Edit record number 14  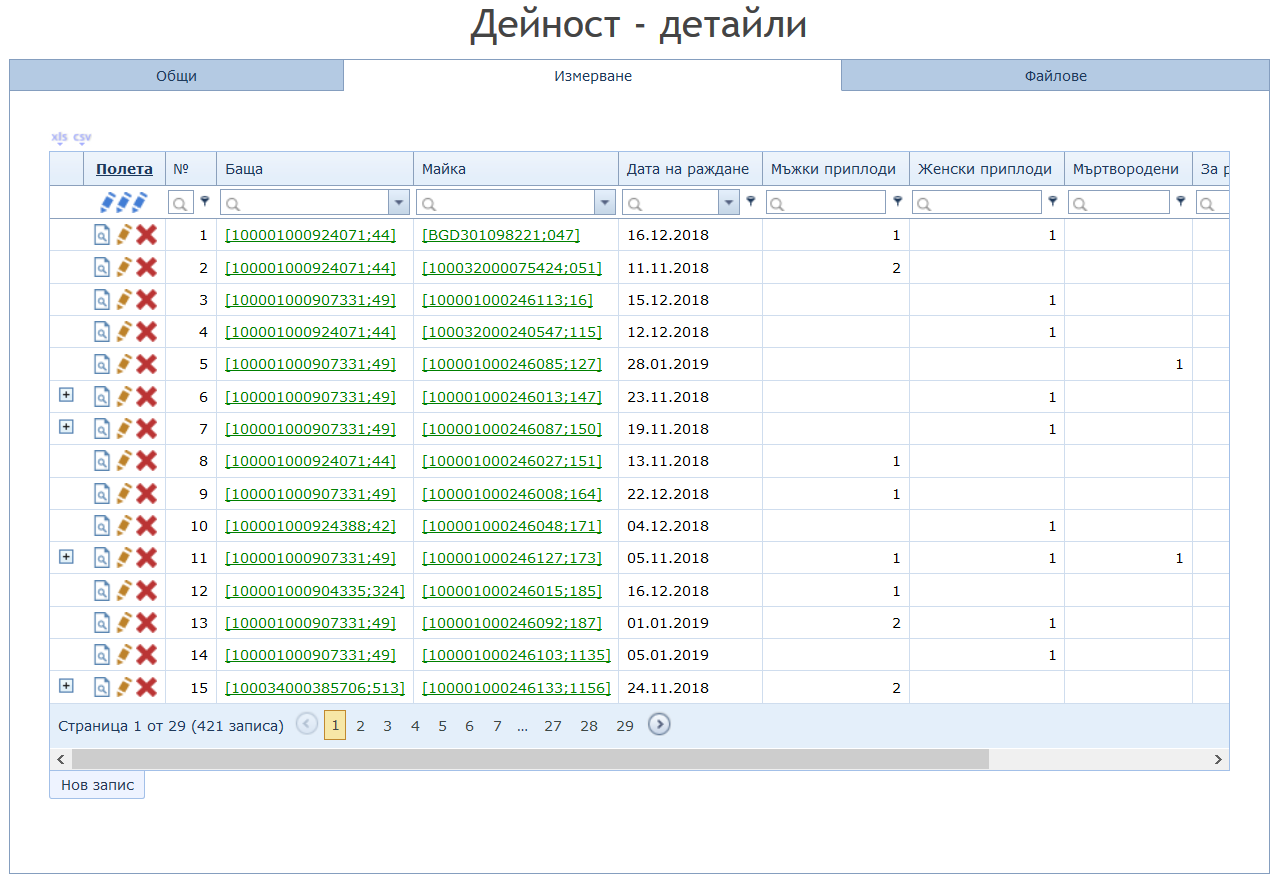(124, 655)
